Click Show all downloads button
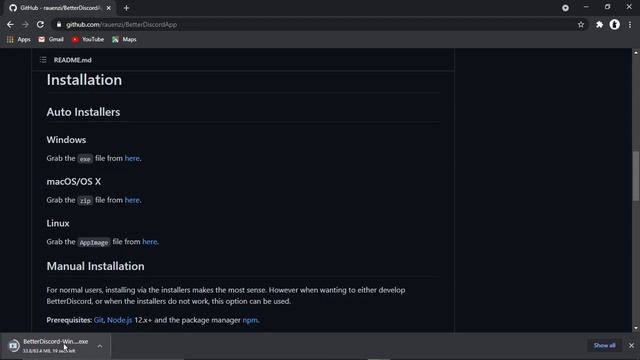This screenshot has width=640, height=360. click(604, 346)
